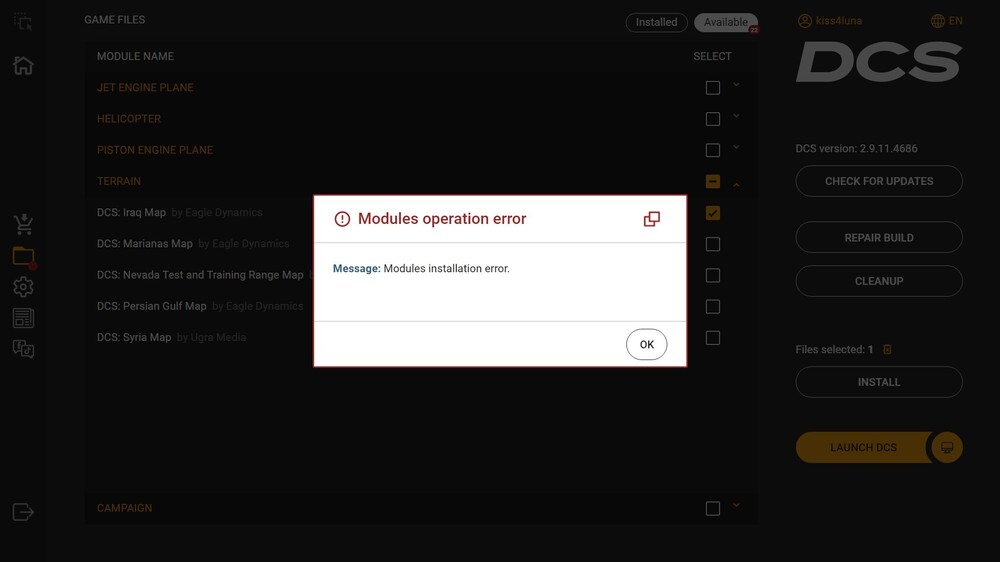Screen dimensions: 1000x562
Task: Check the Nevada Test and Training Range checkbox
Action: [713, 276]
